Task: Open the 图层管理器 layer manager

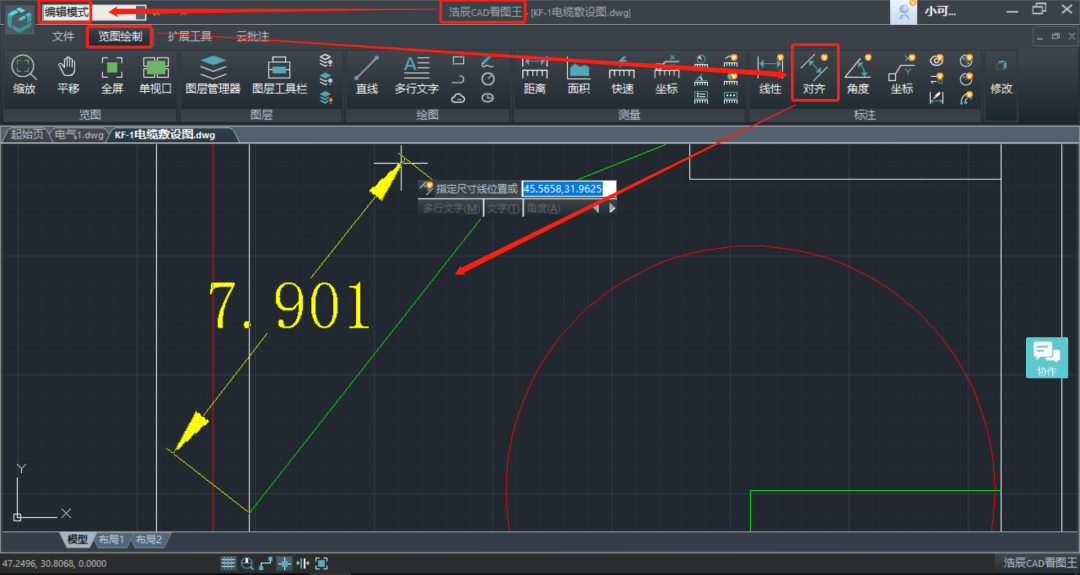Action: (213, 74)
